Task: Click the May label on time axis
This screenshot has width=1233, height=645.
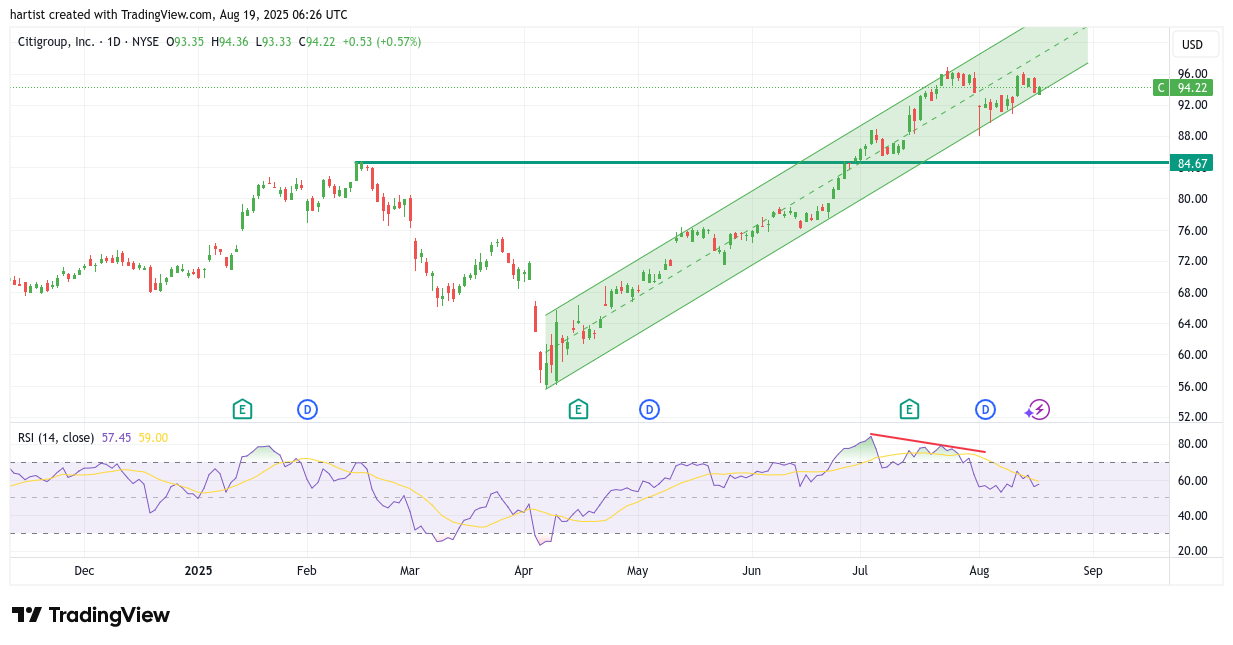Action: (x=637, y=571)
